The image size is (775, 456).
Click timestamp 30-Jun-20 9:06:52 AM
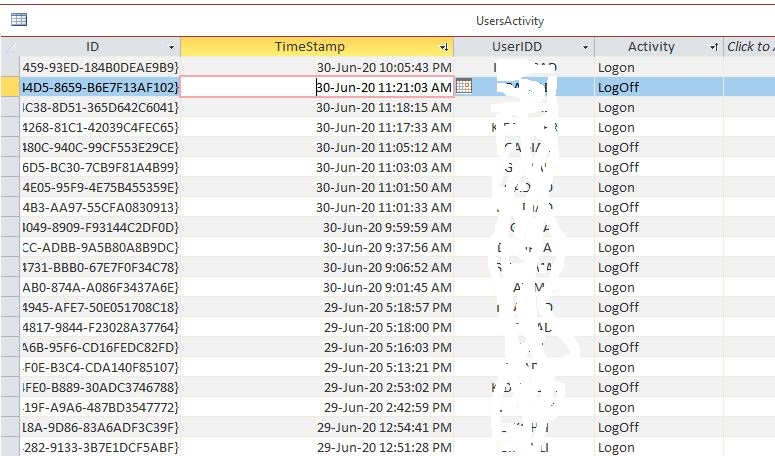pos(388,268)
